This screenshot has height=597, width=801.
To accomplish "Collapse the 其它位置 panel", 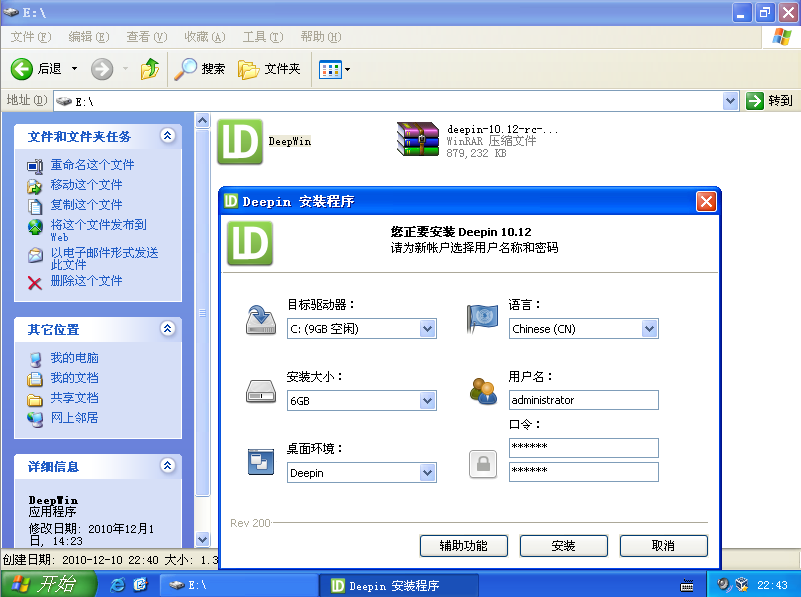I will point(168,328).
